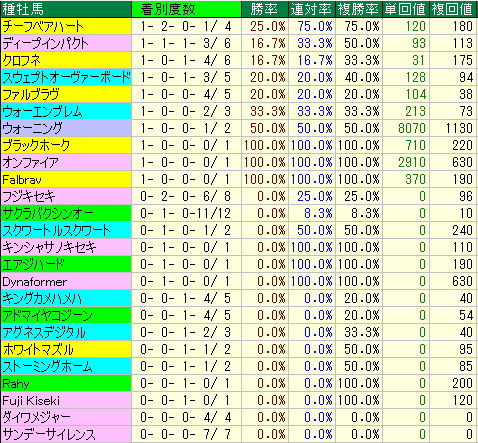Screen dimensions: 478x443
Task: Select the スウェプトオーヴァーボード sire name
Action: 66,77
